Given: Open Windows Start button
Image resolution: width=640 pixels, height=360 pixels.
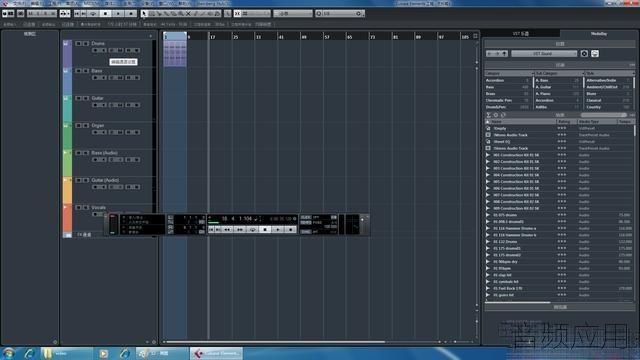Looking at the screenshot, I should tap(8, 353).
